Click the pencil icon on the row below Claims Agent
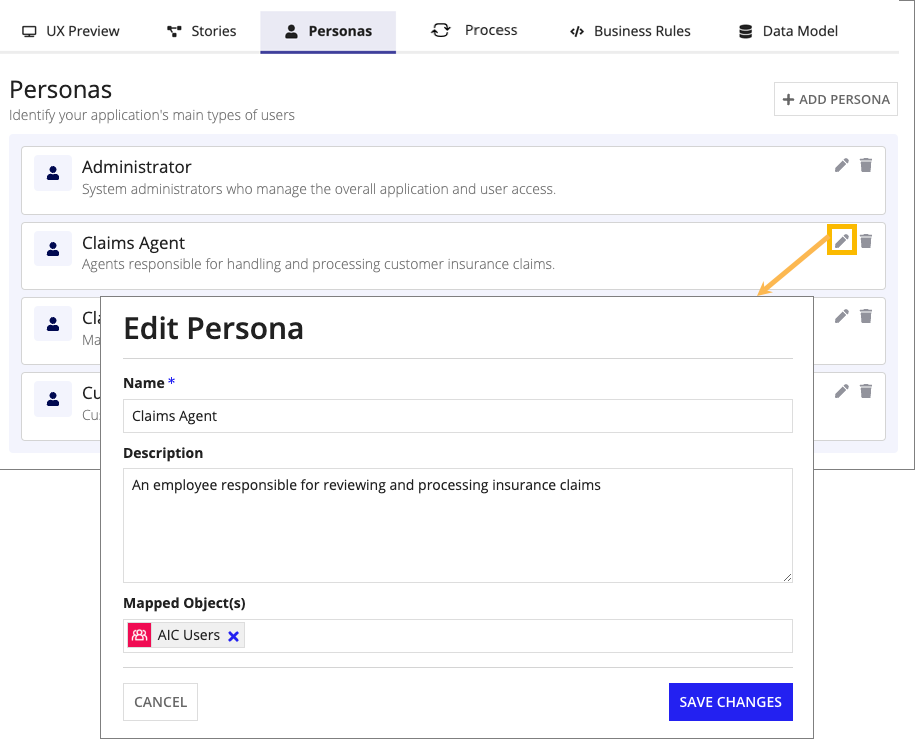Image resolution: width=915 pixels, height=739 pixels. [841, 316]
